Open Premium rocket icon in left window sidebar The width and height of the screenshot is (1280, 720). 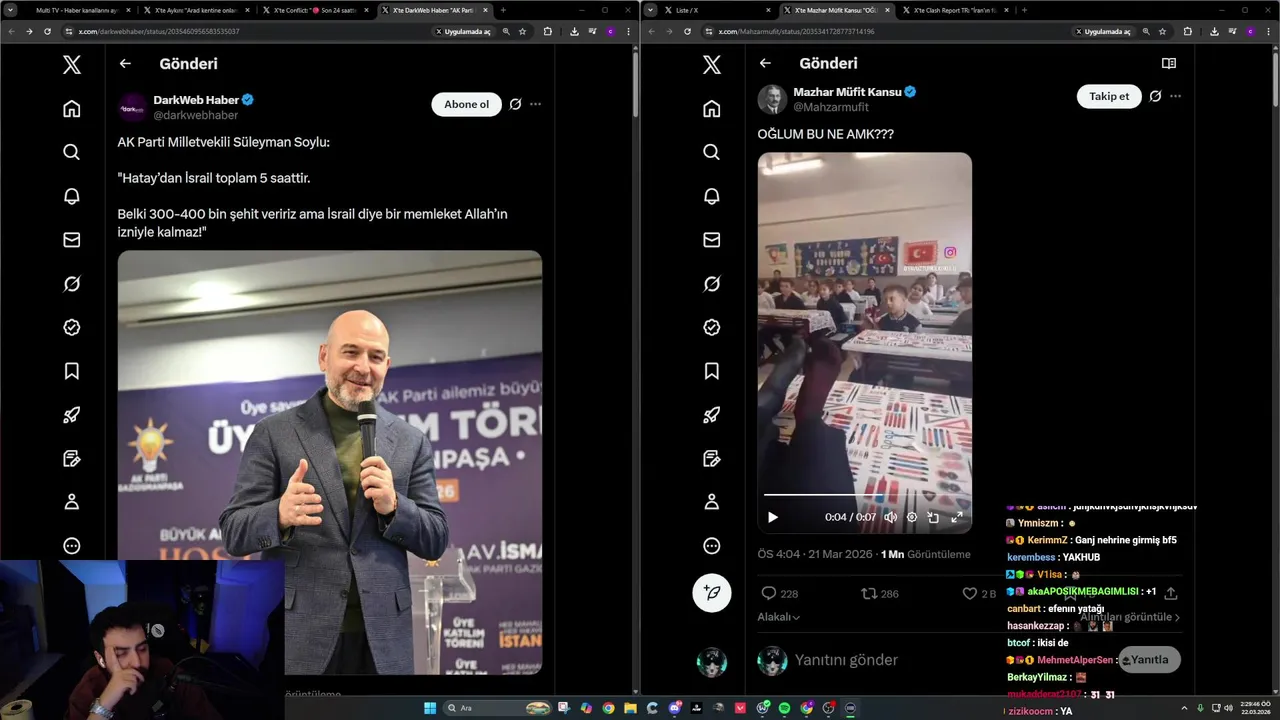(71, 415)
